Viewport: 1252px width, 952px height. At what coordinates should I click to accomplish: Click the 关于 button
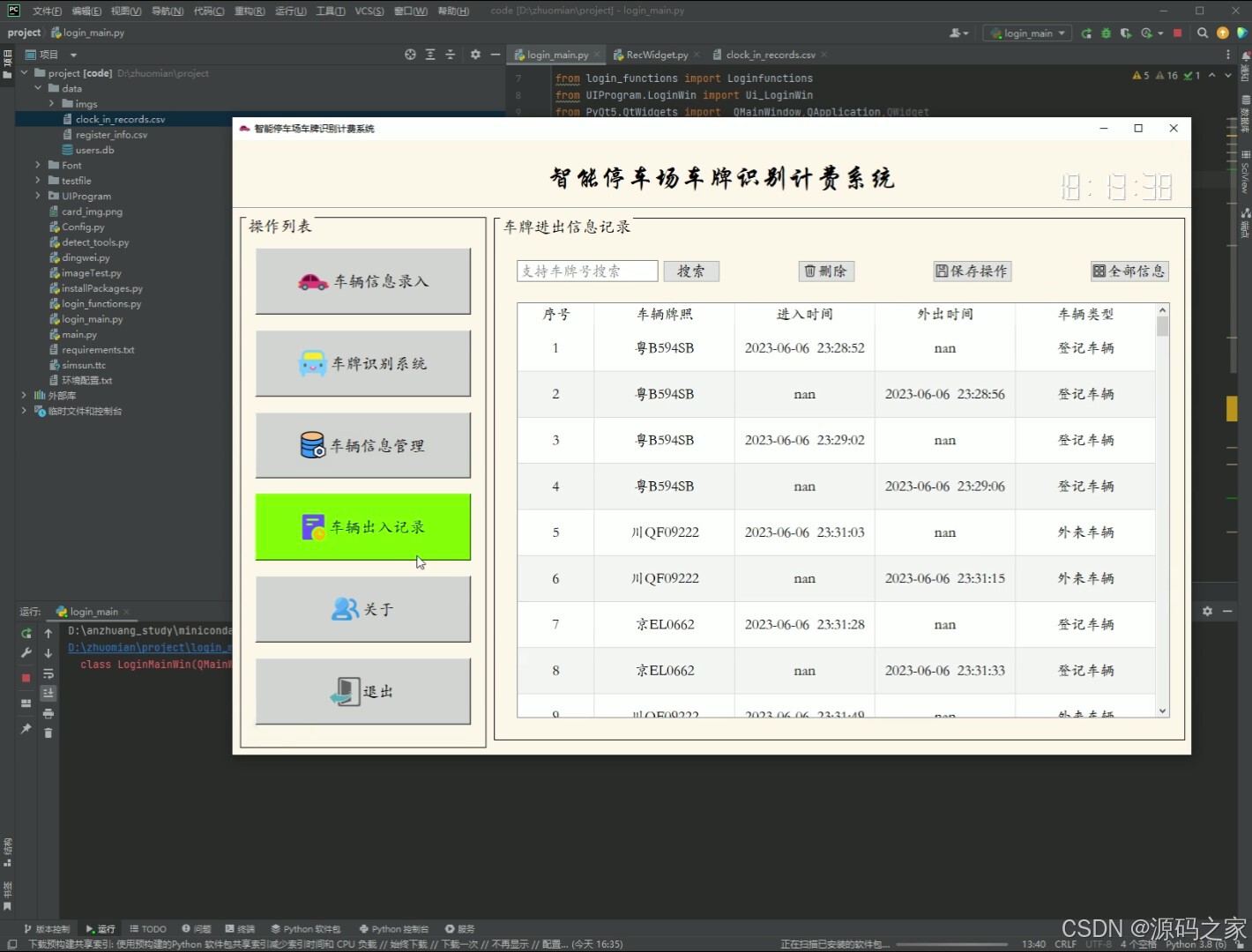pyautogui.click(x=363, y=609)
